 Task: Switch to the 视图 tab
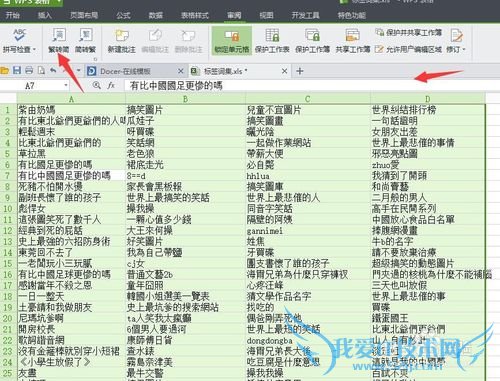[x=266, y=15]
